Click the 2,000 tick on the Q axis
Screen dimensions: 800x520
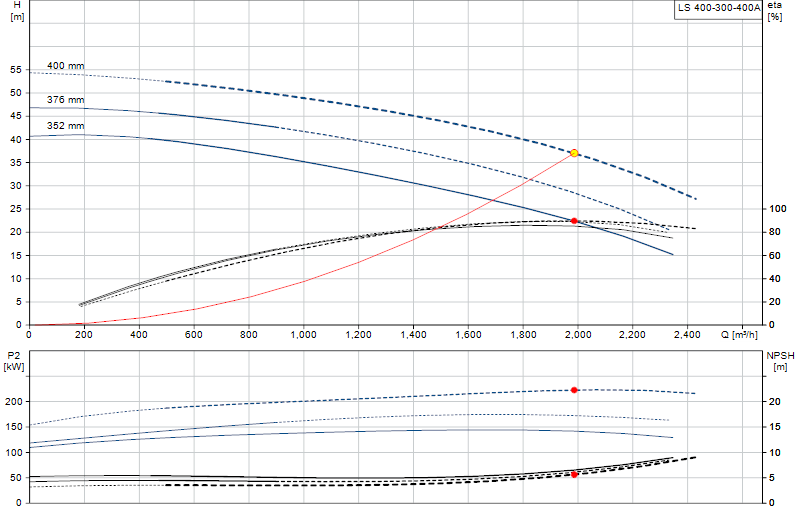[x=578, y=335]
